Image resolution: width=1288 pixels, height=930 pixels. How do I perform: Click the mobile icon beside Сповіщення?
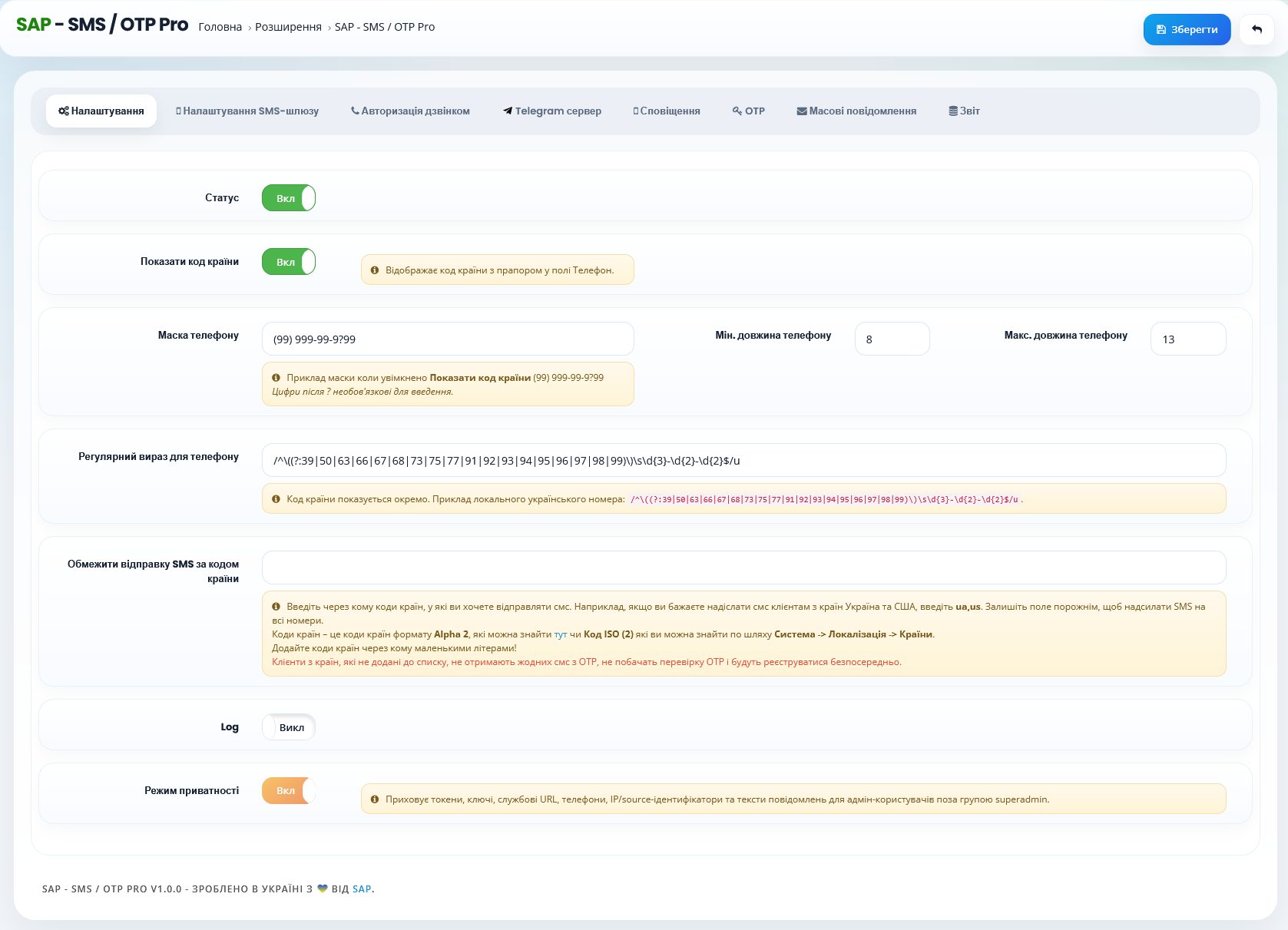[x=636, y=111]
